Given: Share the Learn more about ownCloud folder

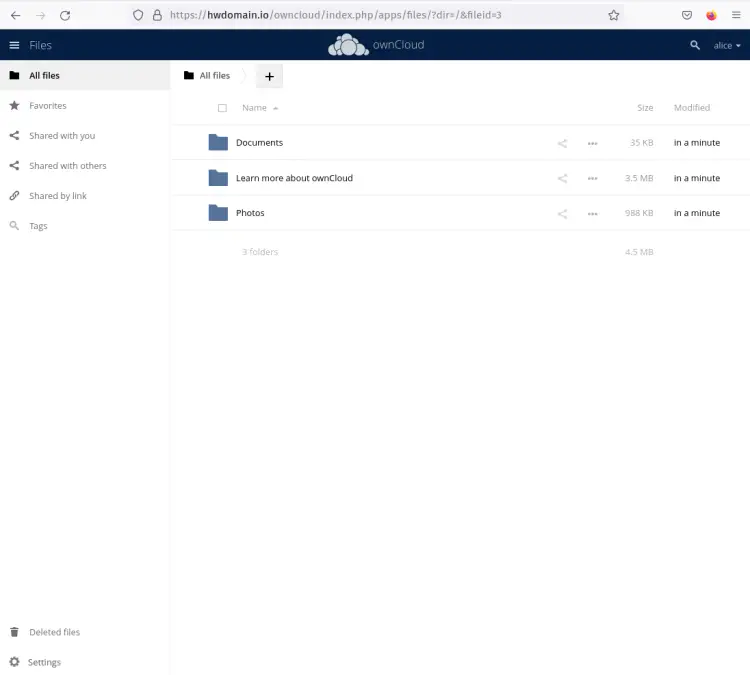Looking at the screenshot, I should click(x=562, y=178).
